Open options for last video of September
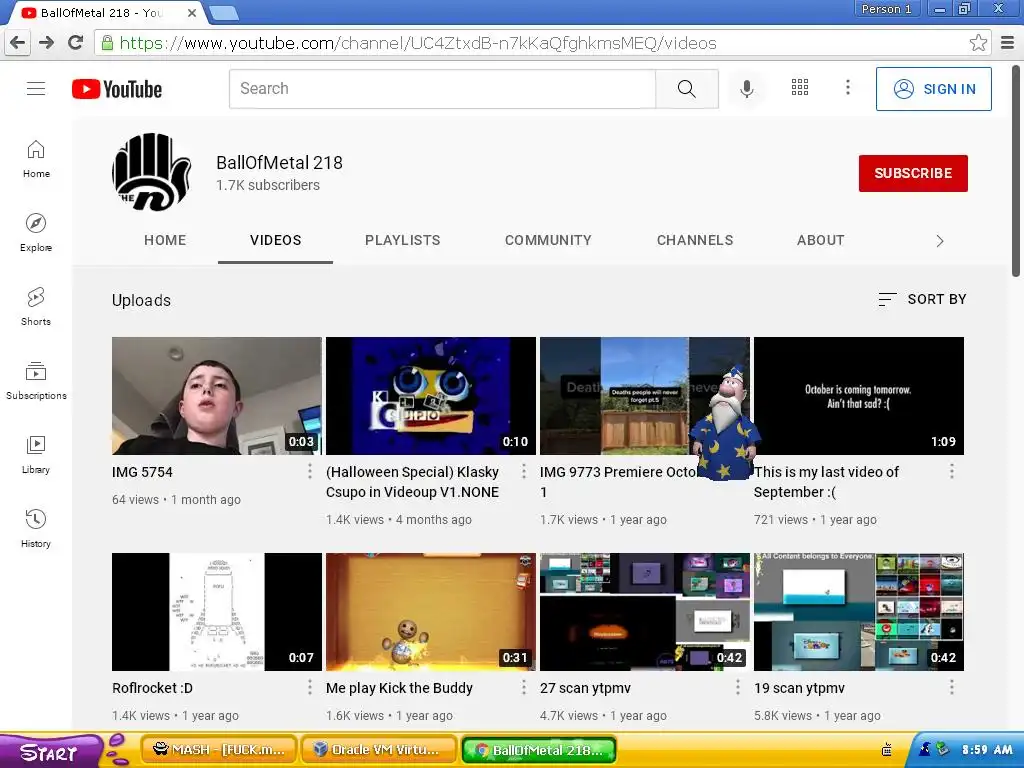The height and width of the screenshot is (768, 1024). click(x=952, y=472)
